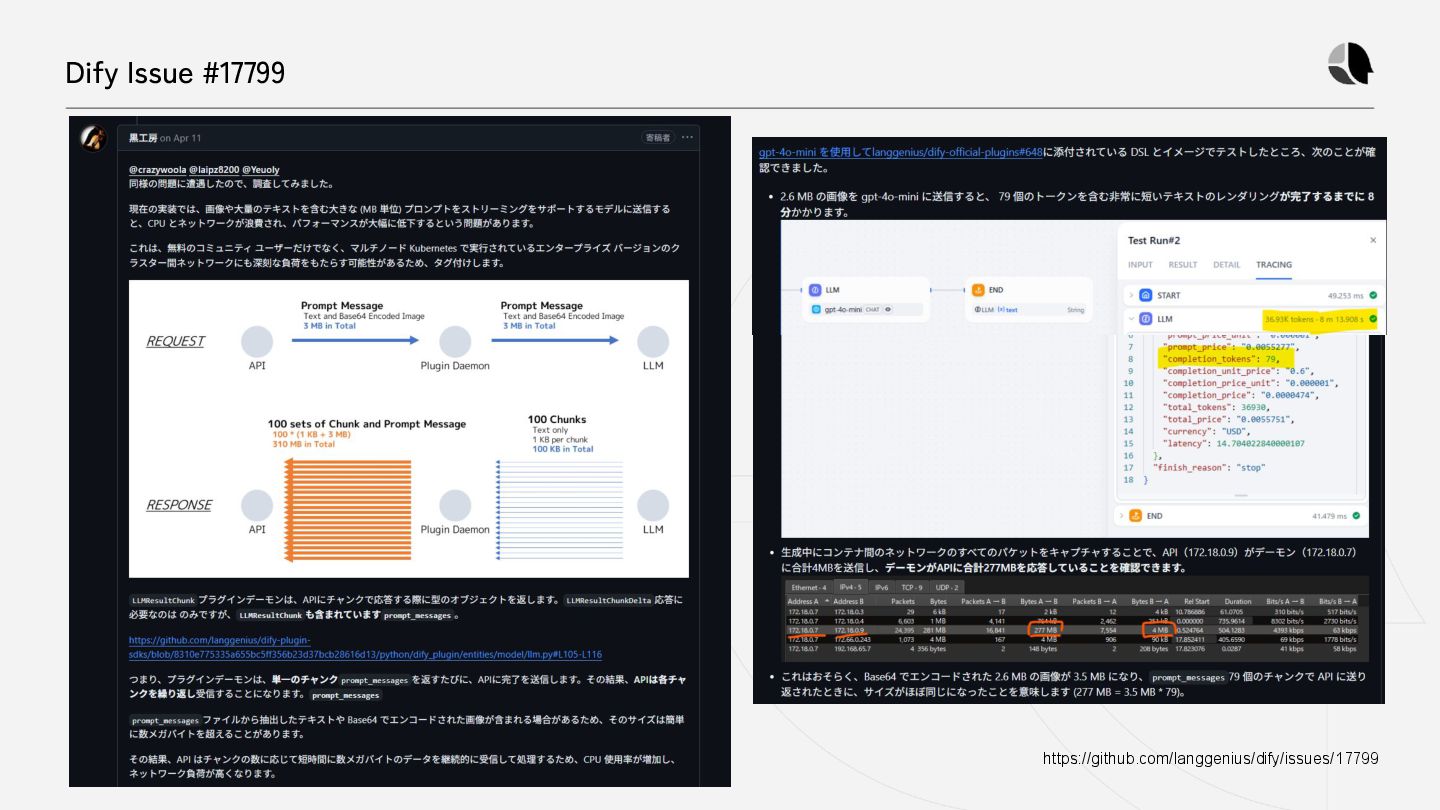This screenshot has width=1440, height=810.
Task: Click green success check on LLM row
Action: 1374,319
